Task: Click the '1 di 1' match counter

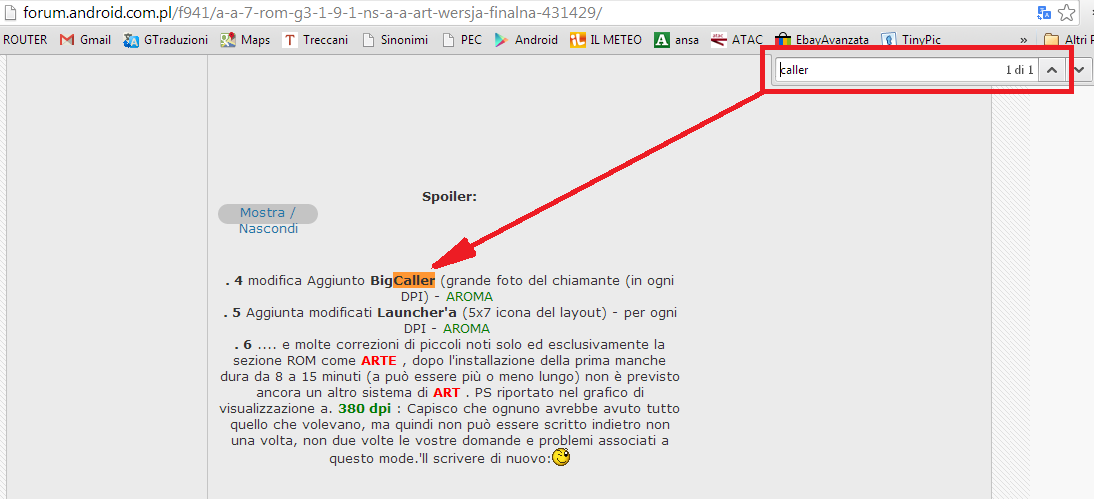Action: point(1019,70)
